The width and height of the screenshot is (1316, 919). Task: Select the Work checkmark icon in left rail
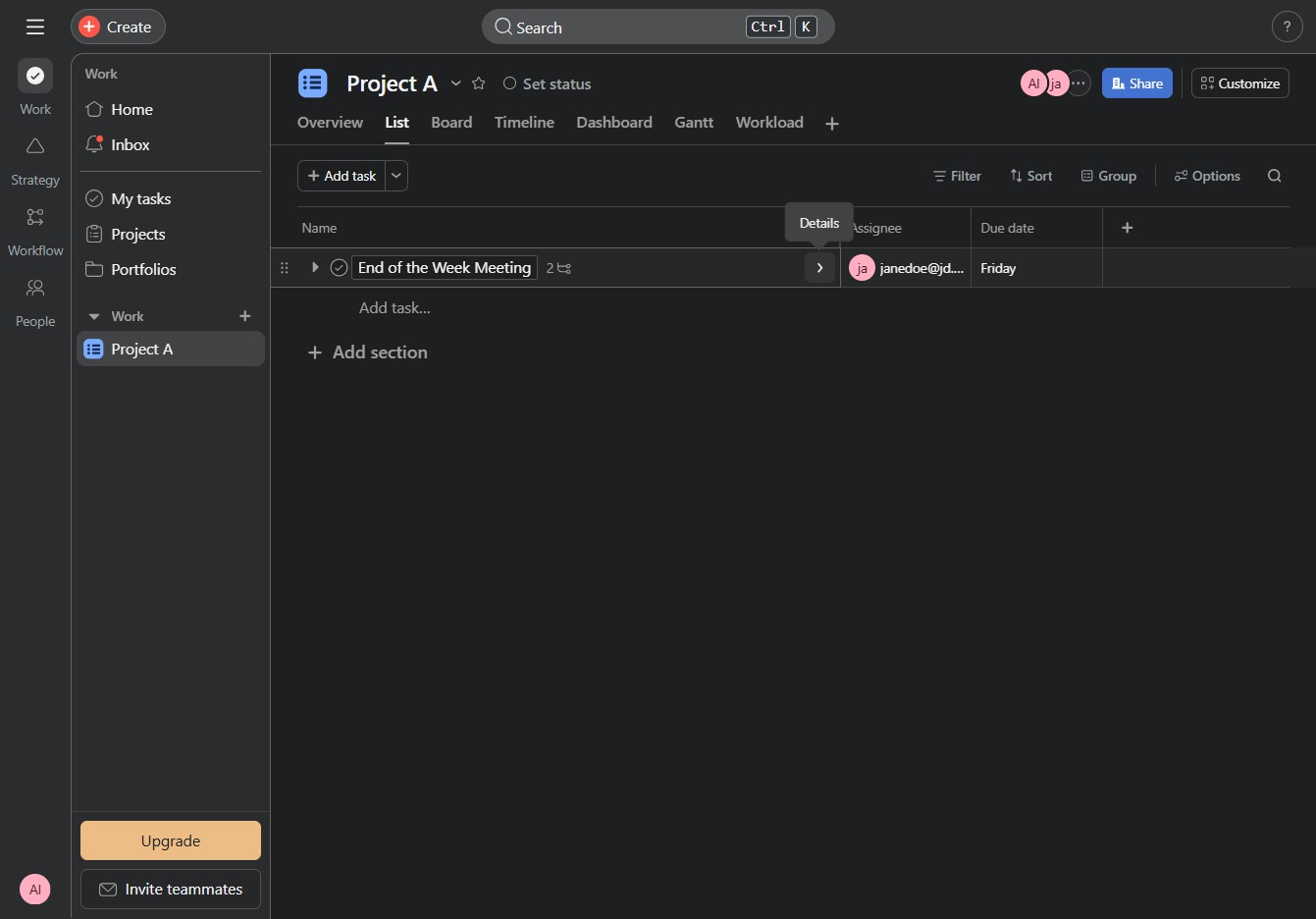(x=35, y=76)
